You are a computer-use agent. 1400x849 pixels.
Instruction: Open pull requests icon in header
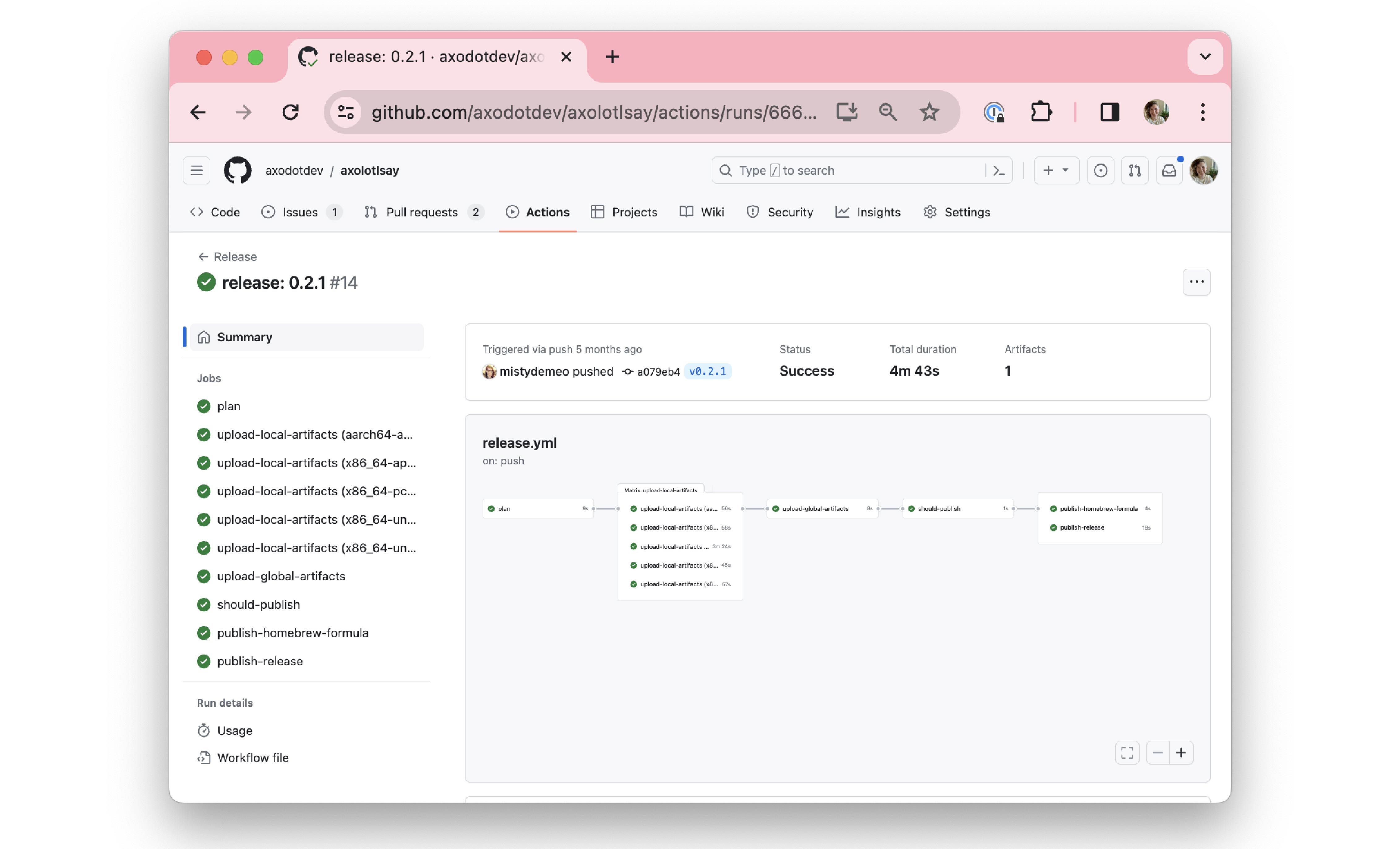click(x=1135, y=170)
